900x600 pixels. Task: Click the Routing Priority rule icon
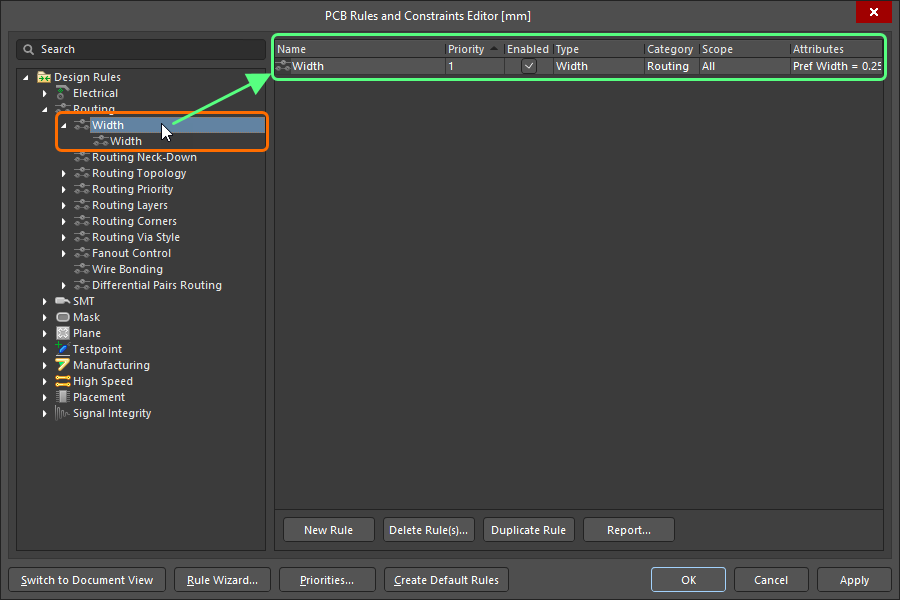[82, 189]
